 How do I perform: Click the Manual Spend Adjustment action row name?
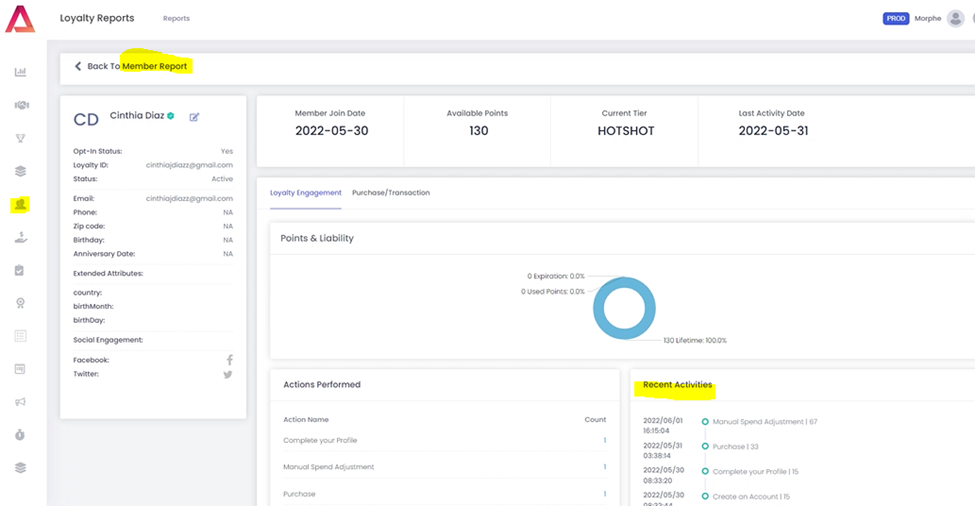[x=329, y=467]
